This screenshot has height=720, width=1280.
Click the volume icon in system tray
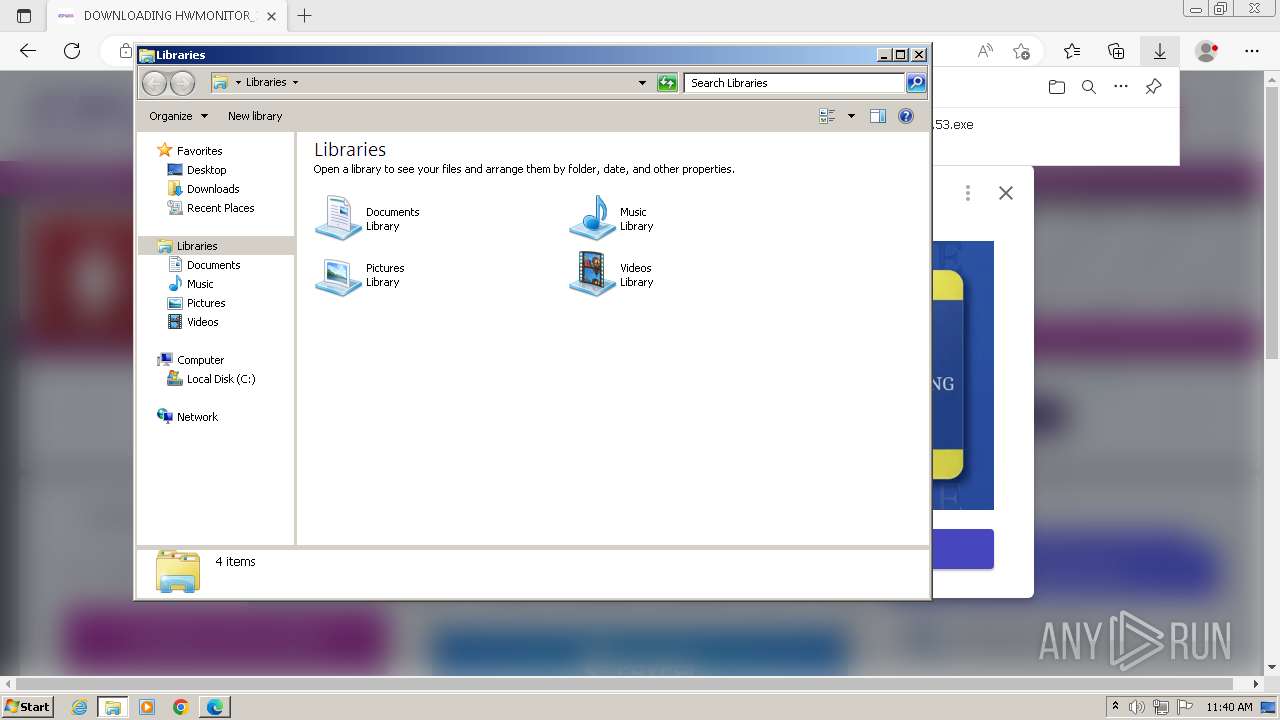tap(1138, 707)
